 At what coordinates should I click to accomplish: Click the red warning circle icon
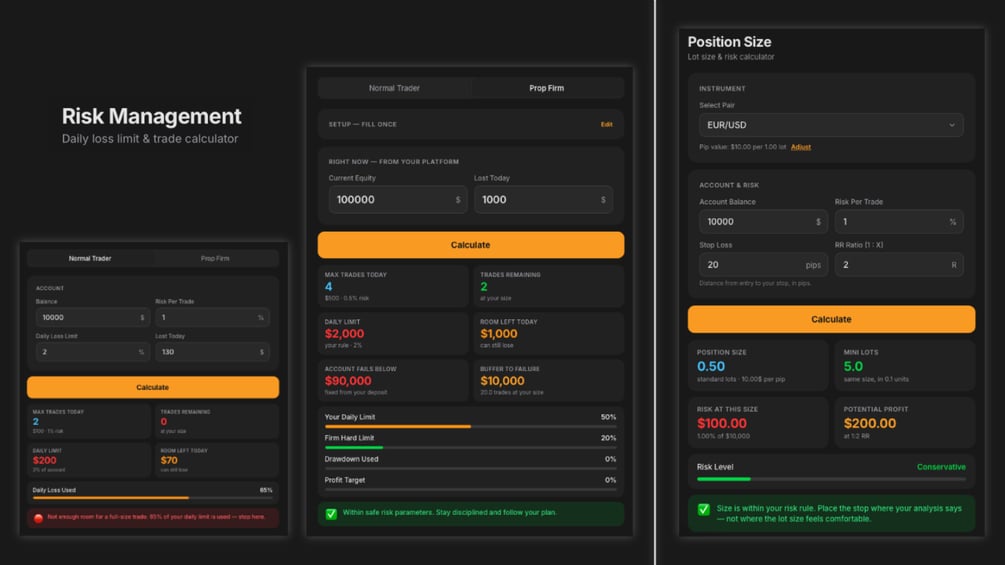pyautogui.click(x=38, y=518)
